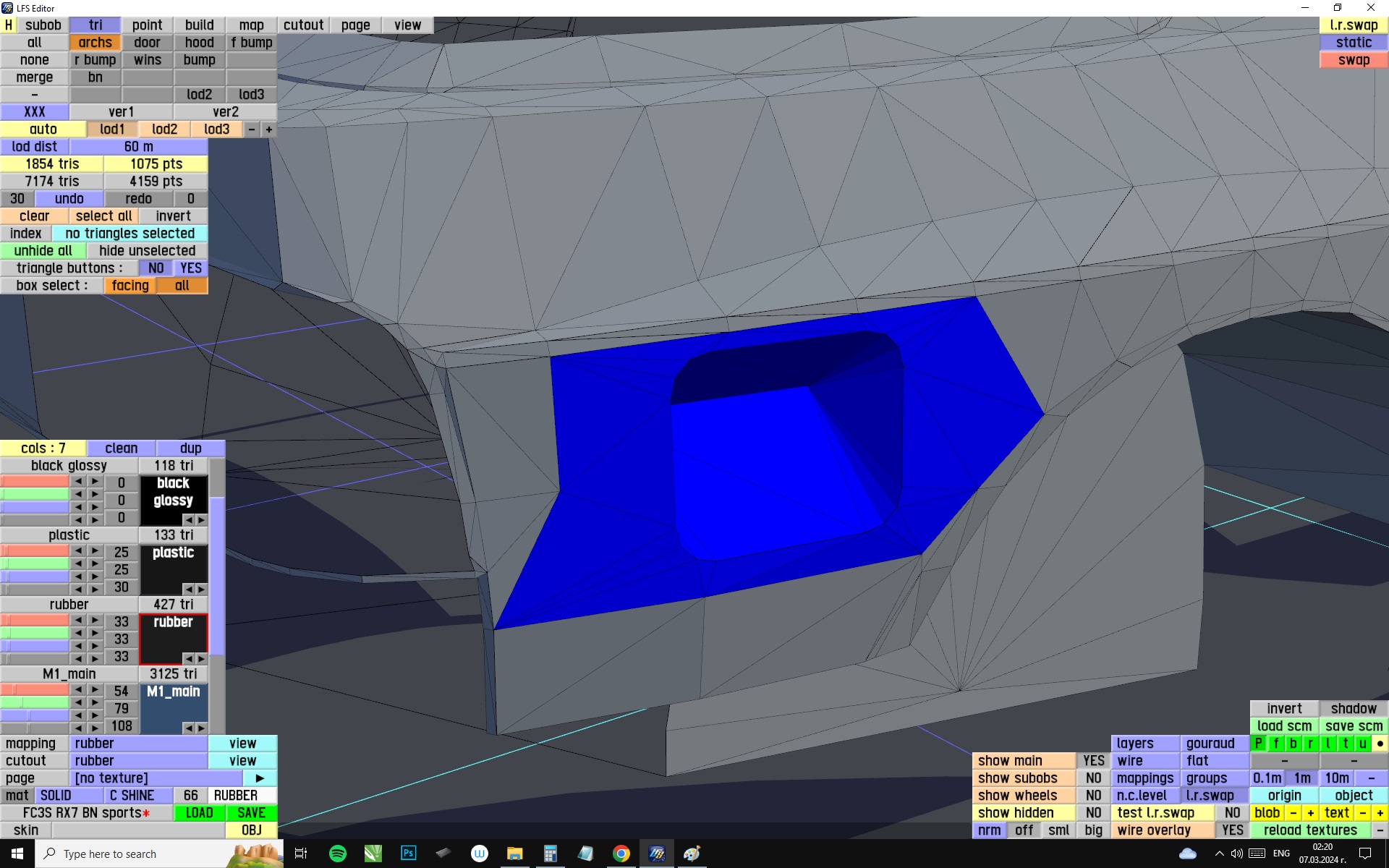Decrease blob size with minus button
1389x868 pixels.
click(1293, 812)
